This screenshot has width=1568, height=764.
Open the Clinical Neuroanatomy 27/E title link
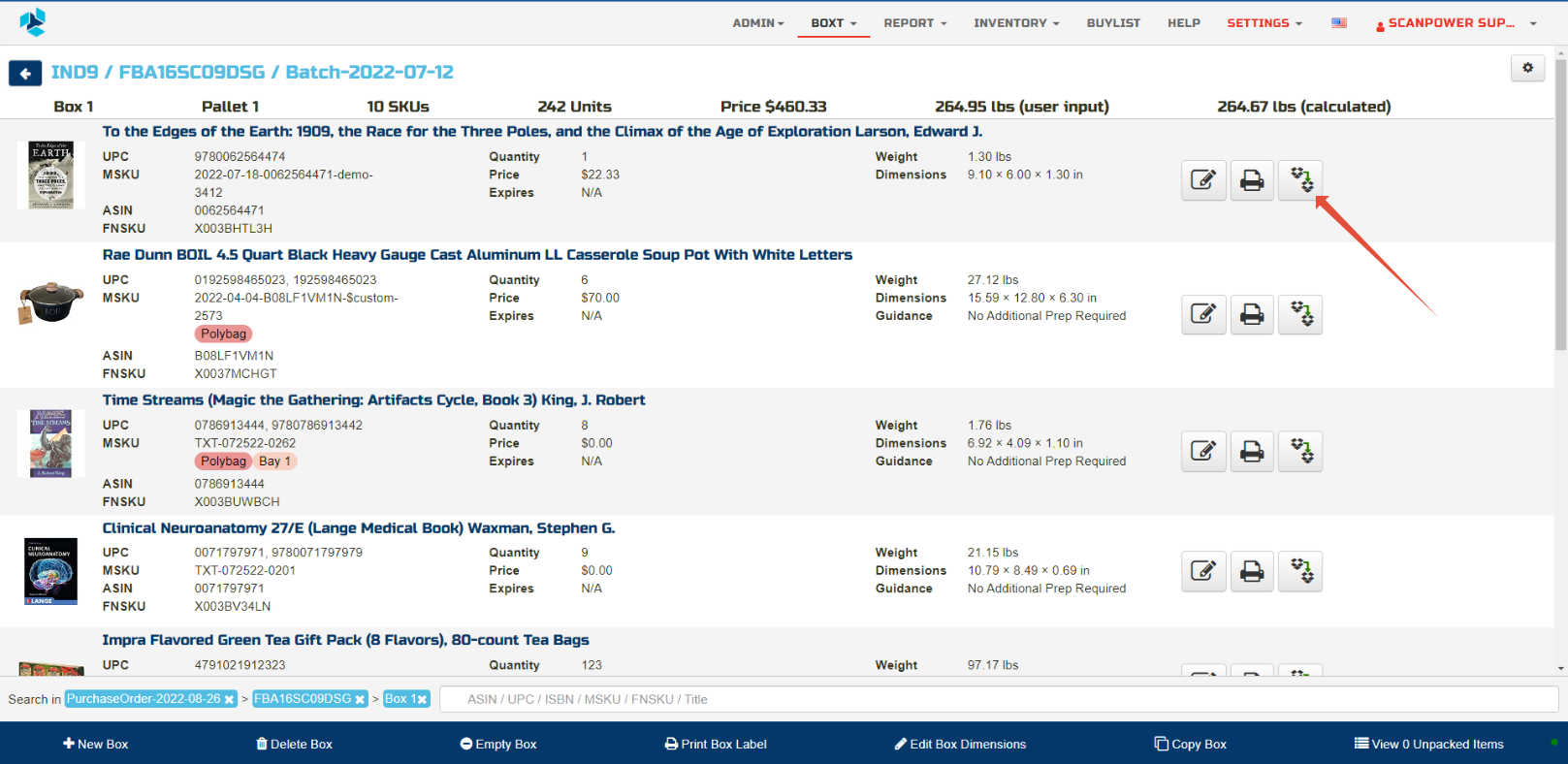(x=359, y=528)
